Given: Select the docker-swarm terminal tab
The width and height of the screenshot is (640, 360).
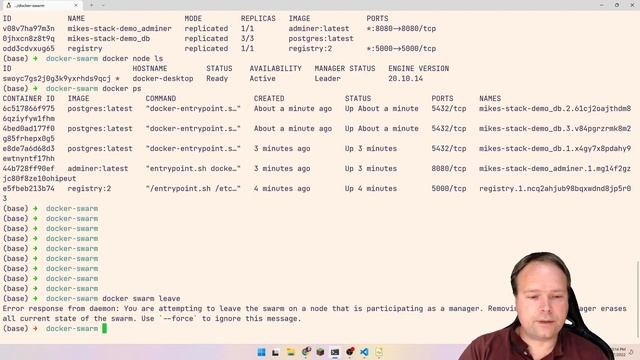Looking at the screenshot, I should click(41, 5).
